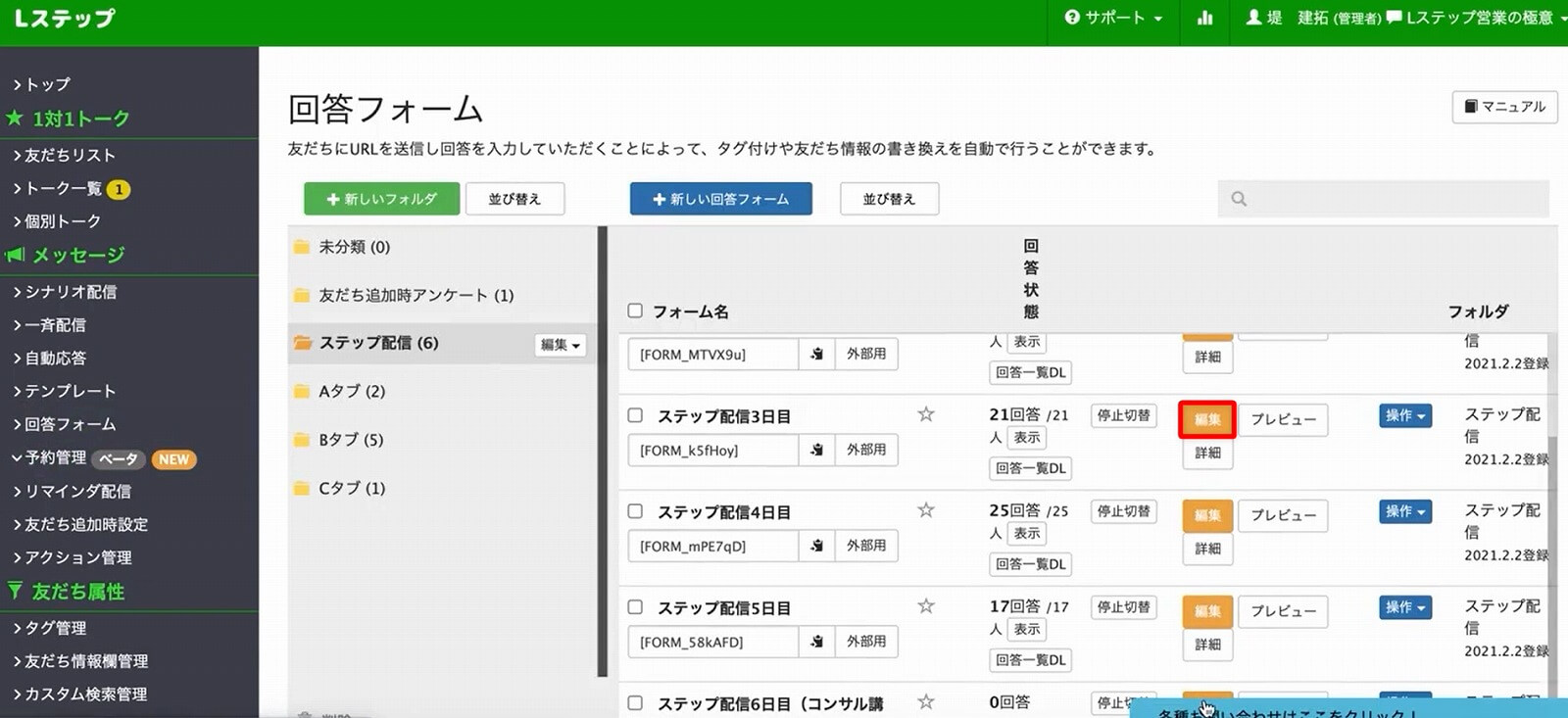
Task: Open タグ管理 in sidebar
Action: [49, 627]
